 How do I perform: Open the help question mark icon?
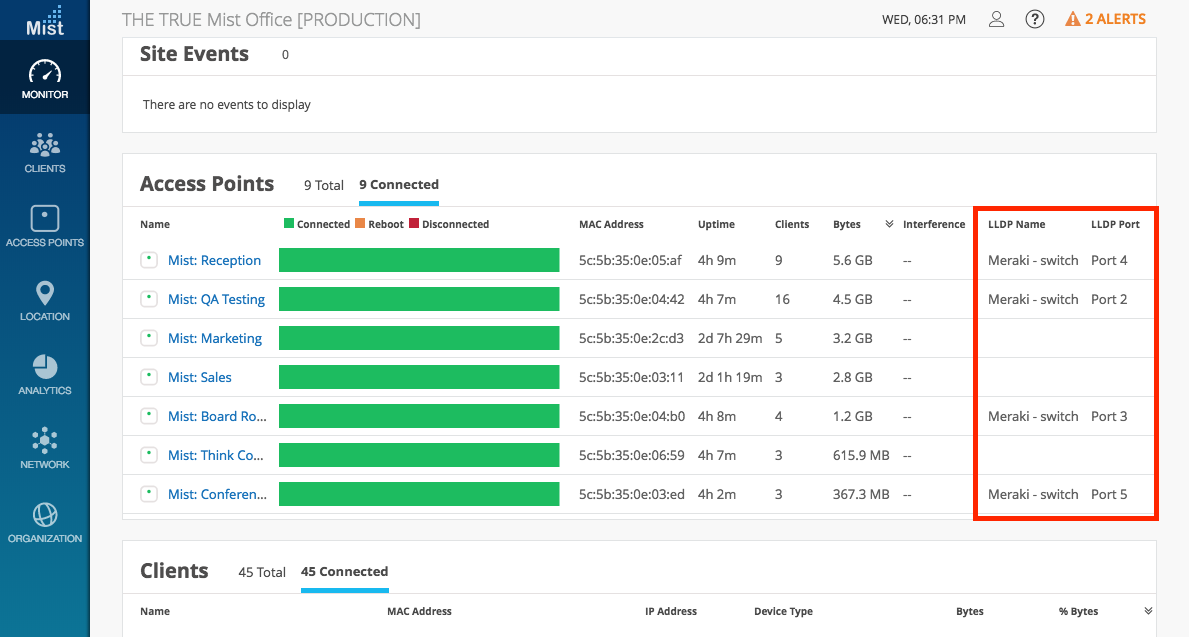click(x=1035, y=19)
